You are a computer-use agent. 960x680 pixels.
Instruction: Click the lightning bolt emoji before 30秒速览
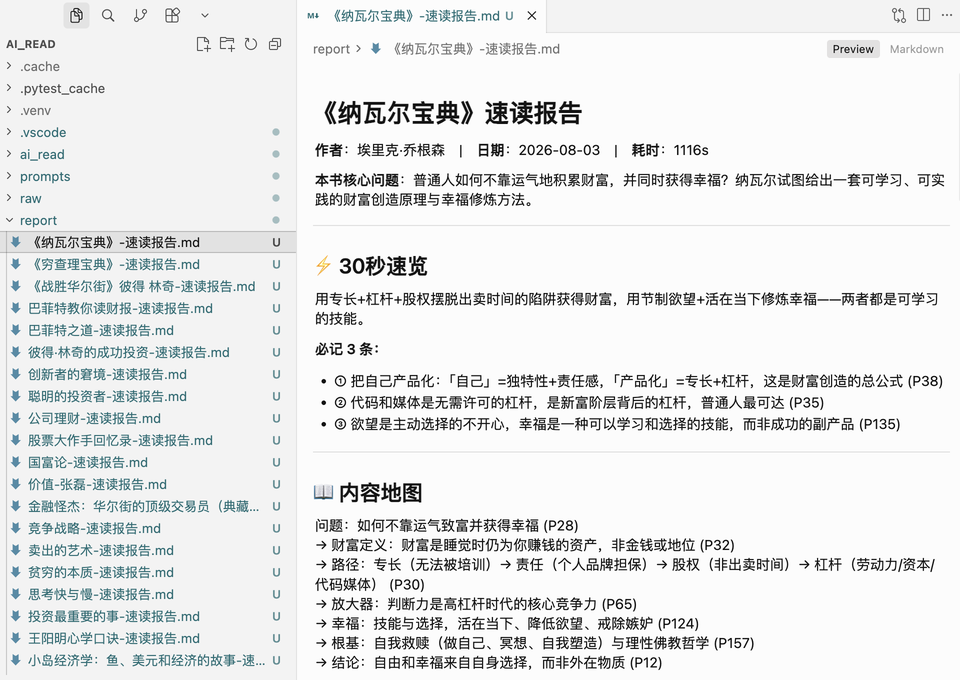323,266
